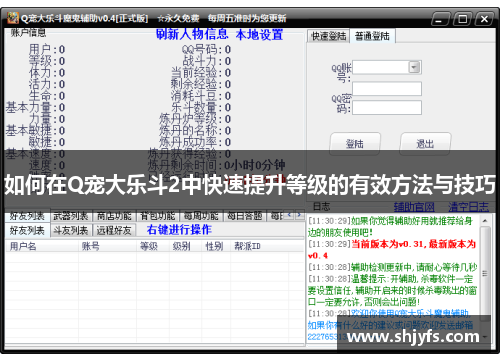The image size is (500, 362).
Task: Click the 登陆 button
Action: tap(355, 144)
